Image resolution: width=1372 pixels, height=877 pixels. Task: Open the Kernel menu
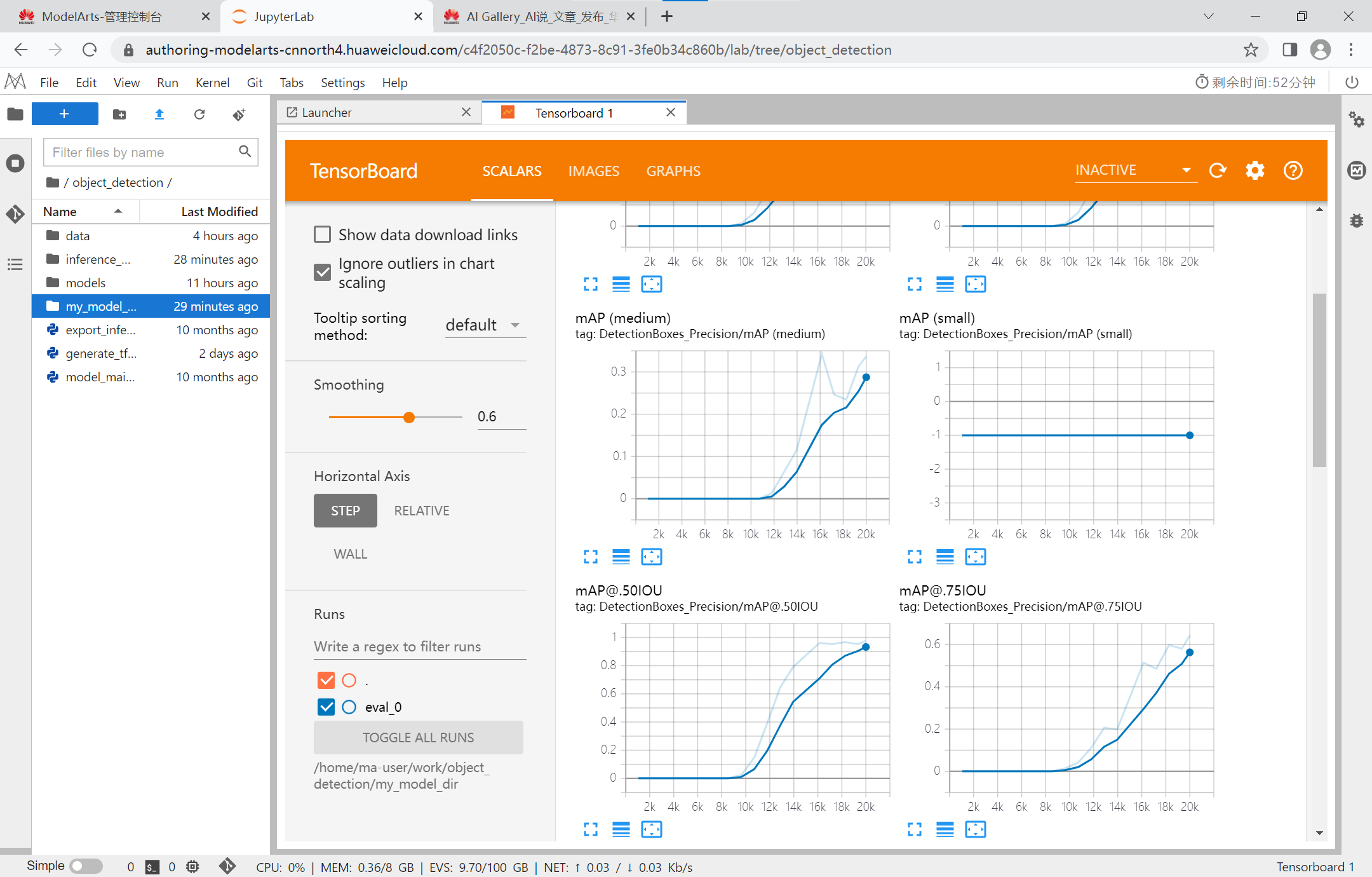[212, 83]
